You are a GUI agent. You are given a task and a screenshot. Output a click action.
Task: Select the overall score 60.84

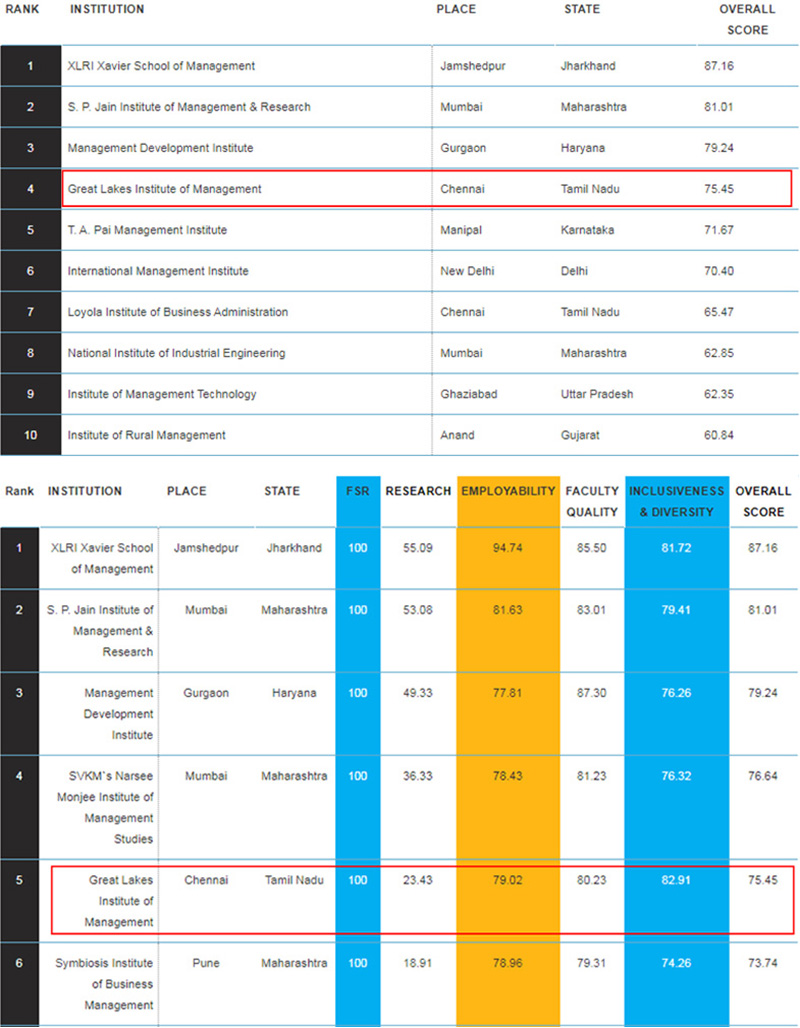[x=719, y=435]
